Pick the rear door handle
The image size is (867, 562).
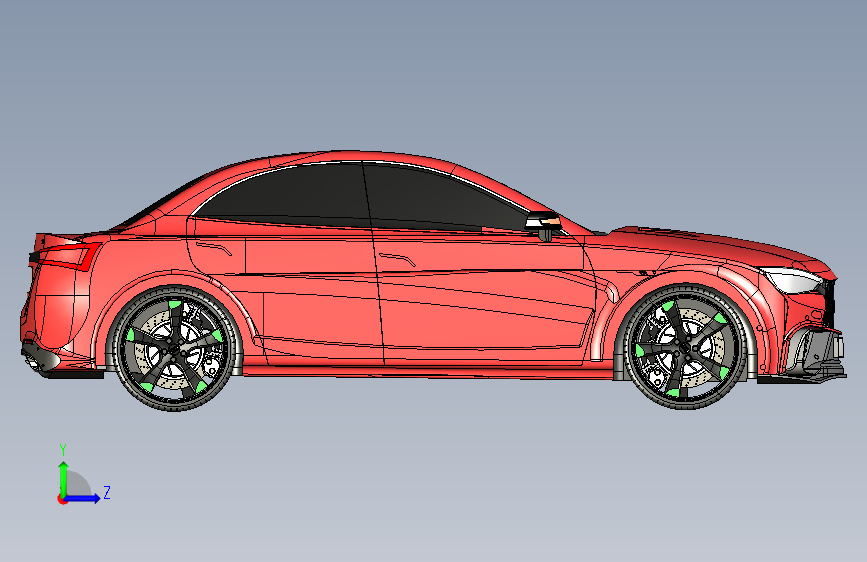[215, 248]
